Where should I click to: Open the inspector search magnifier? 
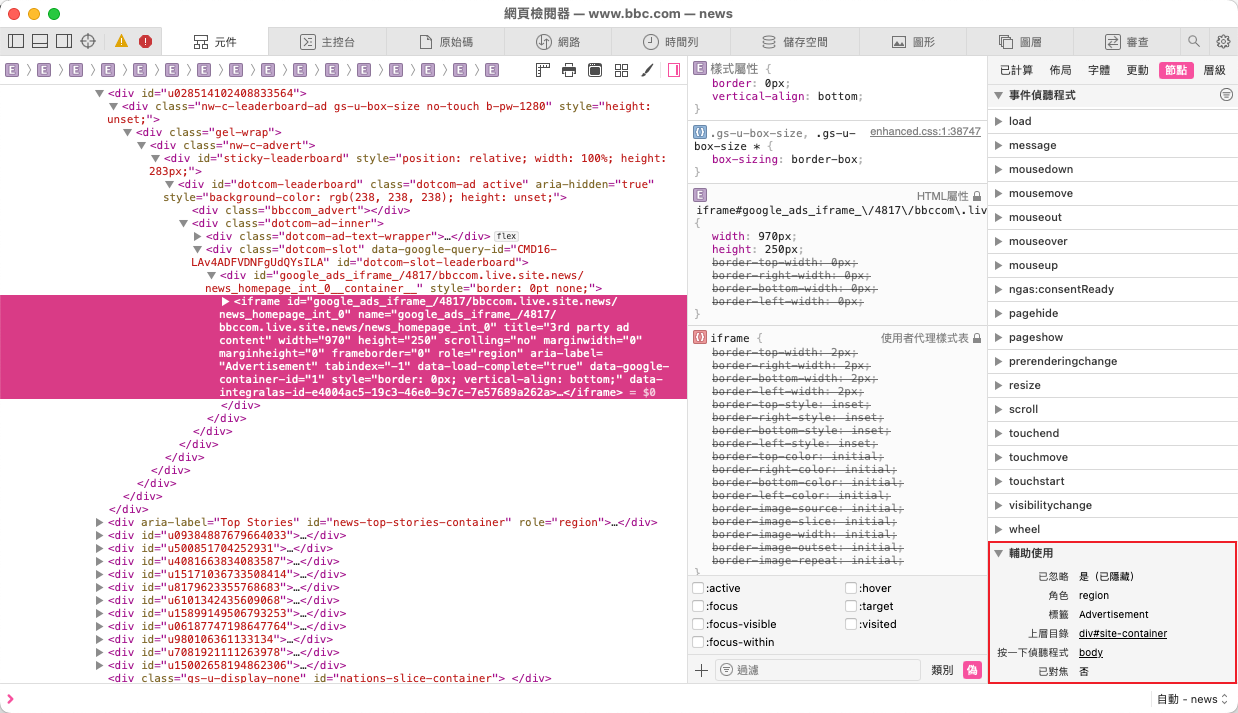pos(1193,41)
